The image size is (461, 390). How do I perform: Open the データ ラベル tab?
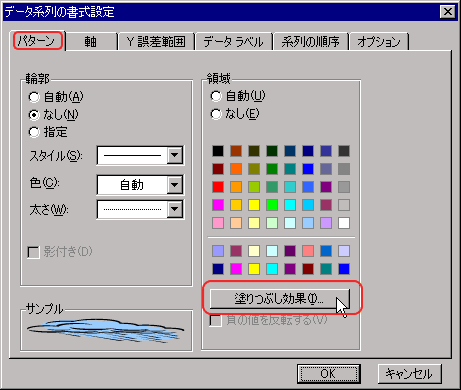coord(233,42)
